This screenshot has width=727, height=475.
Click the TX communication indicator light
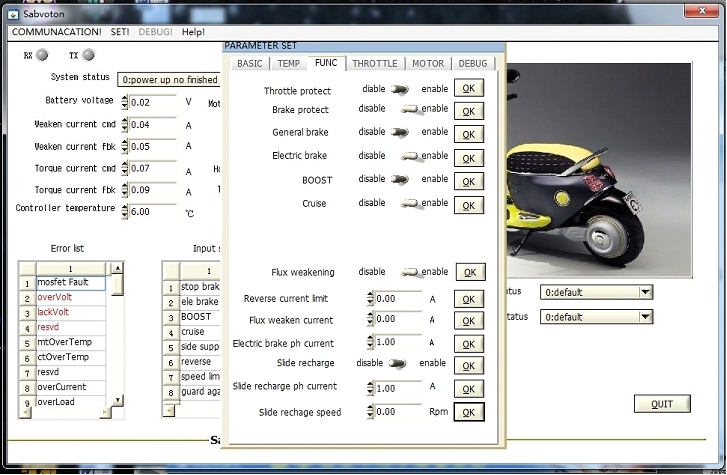(88, 55)
